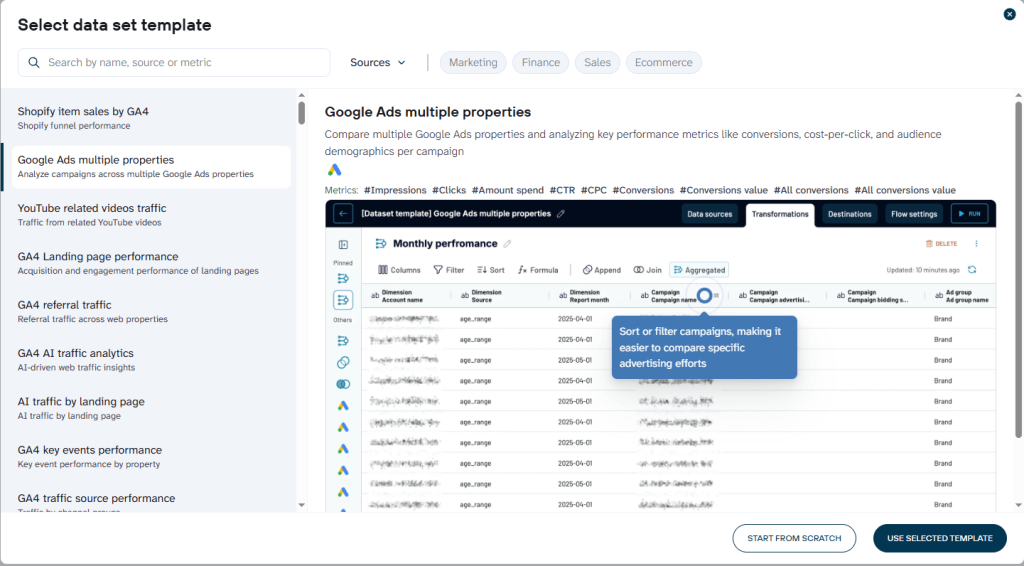Click the search by name input field
The image size is (1024, 566).
click(x=174, y=63)
